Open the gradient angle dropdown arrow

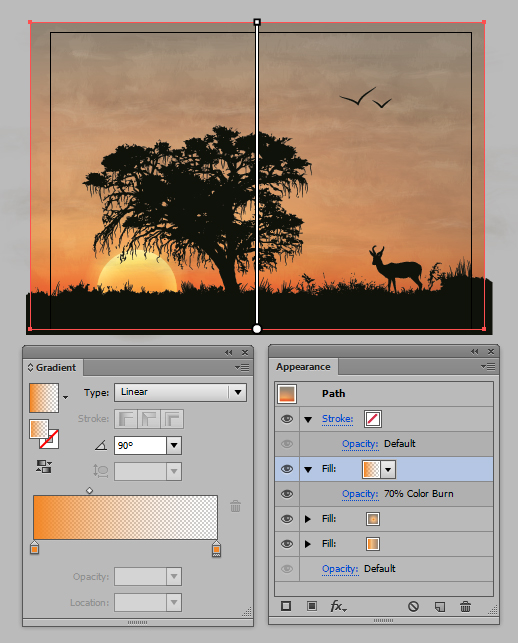click(x=174, y=445)
